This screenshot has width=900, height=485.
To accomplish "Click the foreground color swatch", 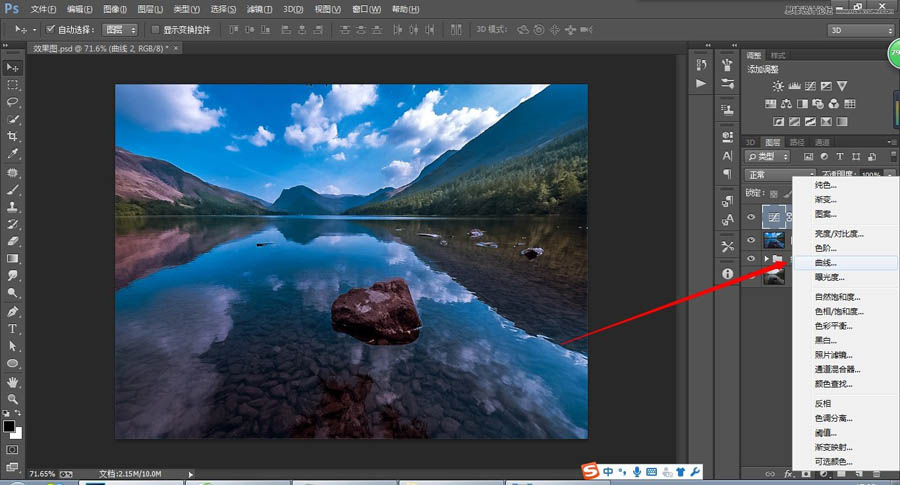I will tap(9, 426).
